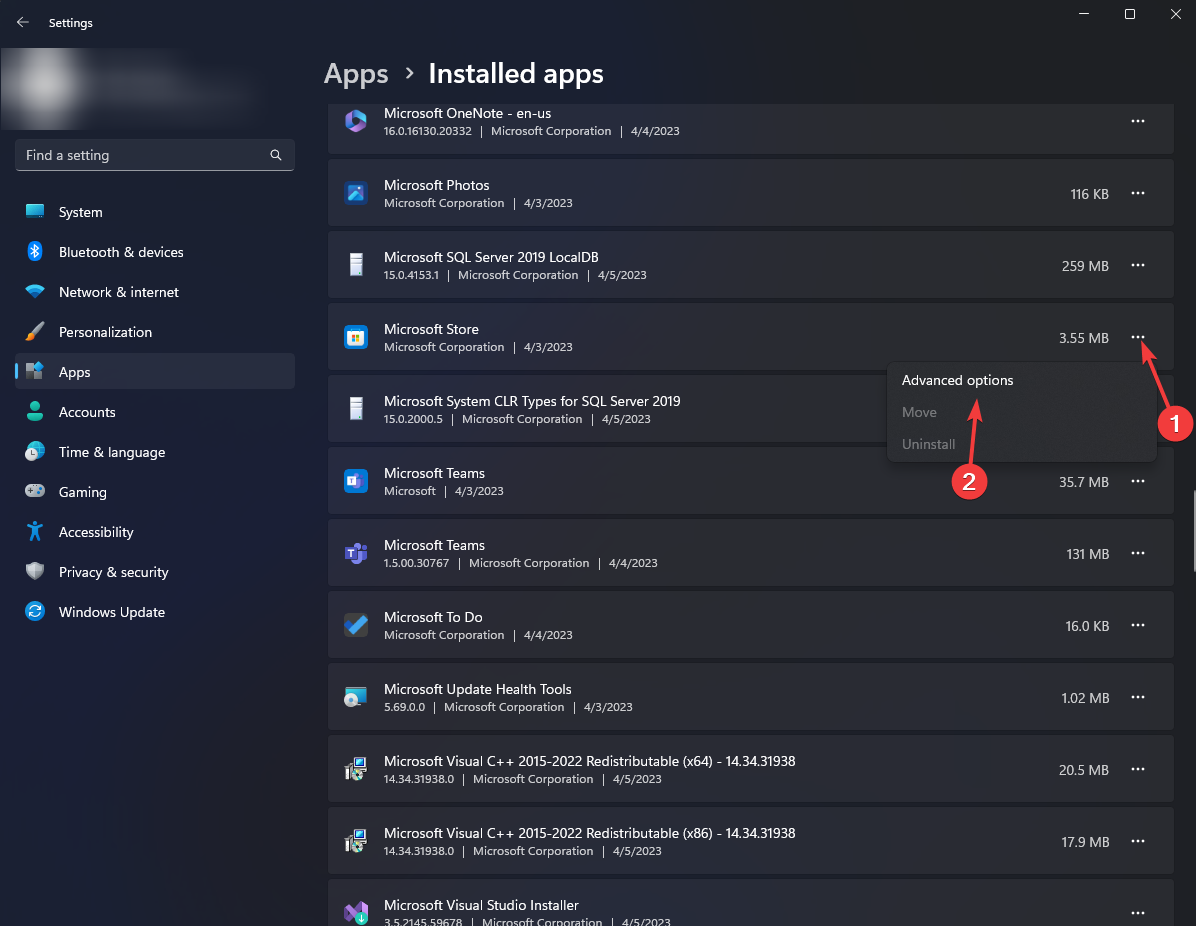Open Privacy & security settings

pyautogui.click(x=113, y=572)
